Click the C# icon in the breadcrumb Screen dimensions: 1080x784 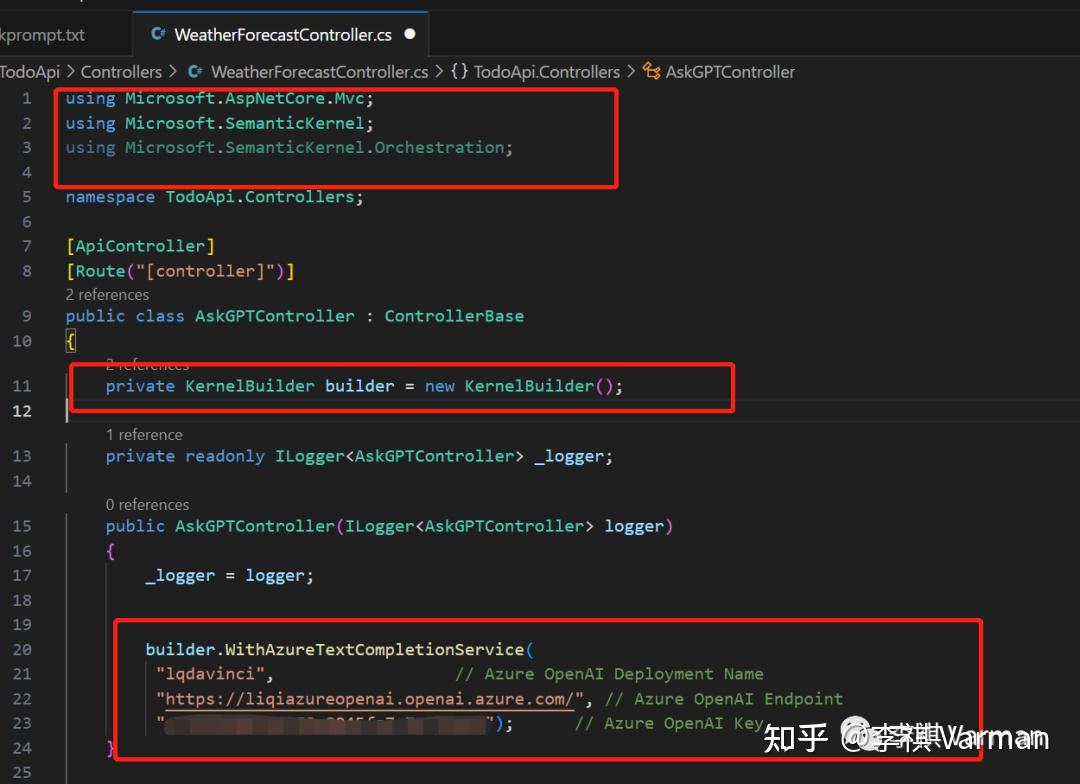coord(195,72)
